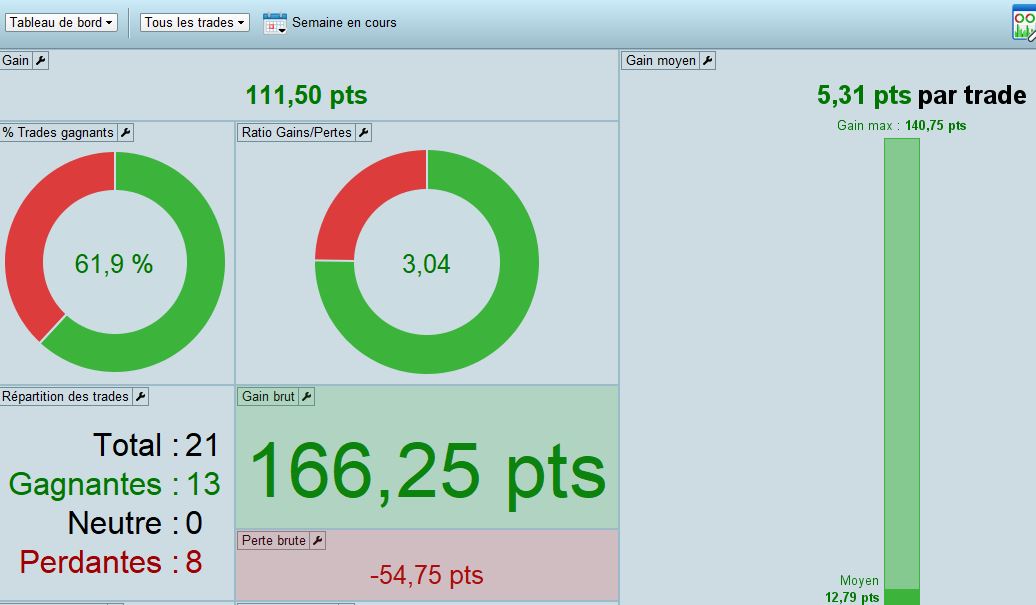Click the Total : 21 line
This screenshot has height=605, width=1036.
coord(156,445)
